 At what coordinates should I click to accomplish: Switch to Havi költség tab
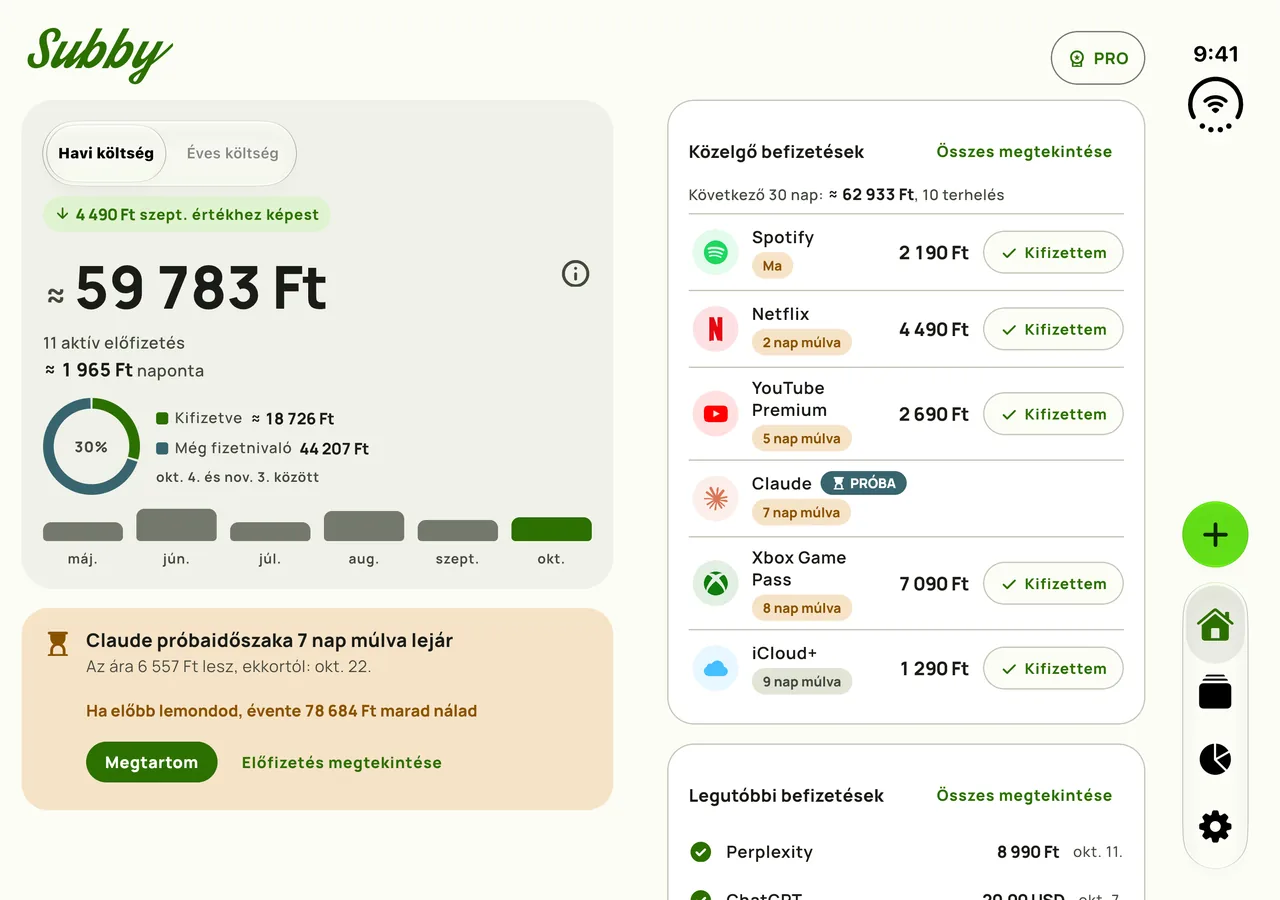point(106,154)
